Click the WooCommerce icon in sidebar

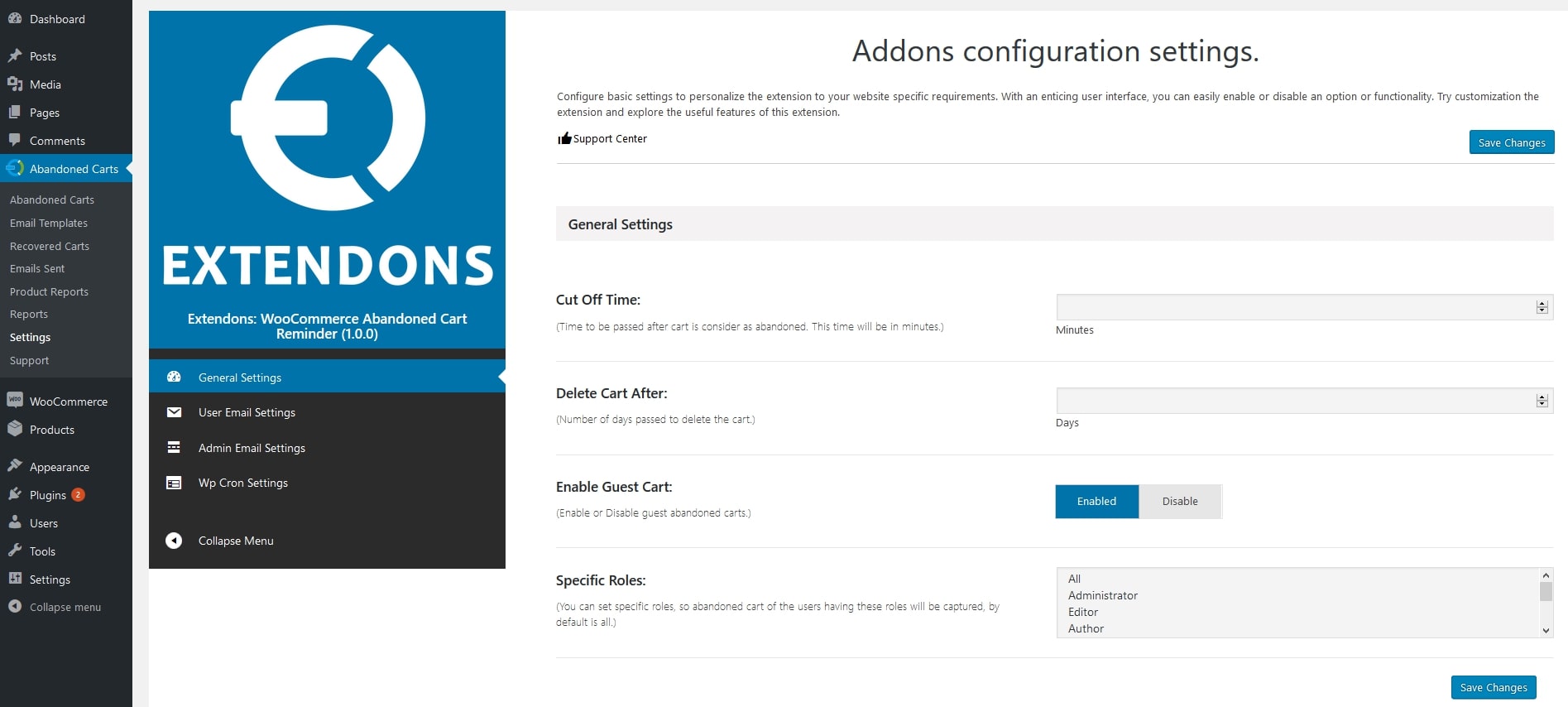[x=15, y=401]
